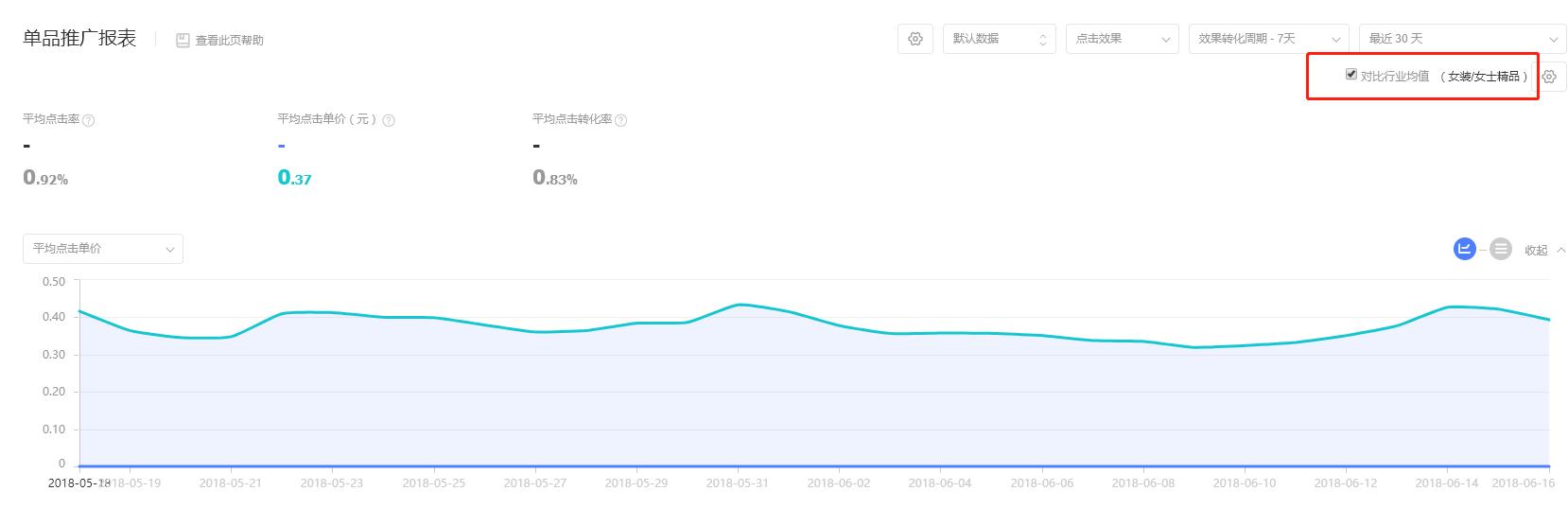Open the 默认数据 dropdown
The width and height of the screenshot is (1568, 526).
click(1000, 39)
